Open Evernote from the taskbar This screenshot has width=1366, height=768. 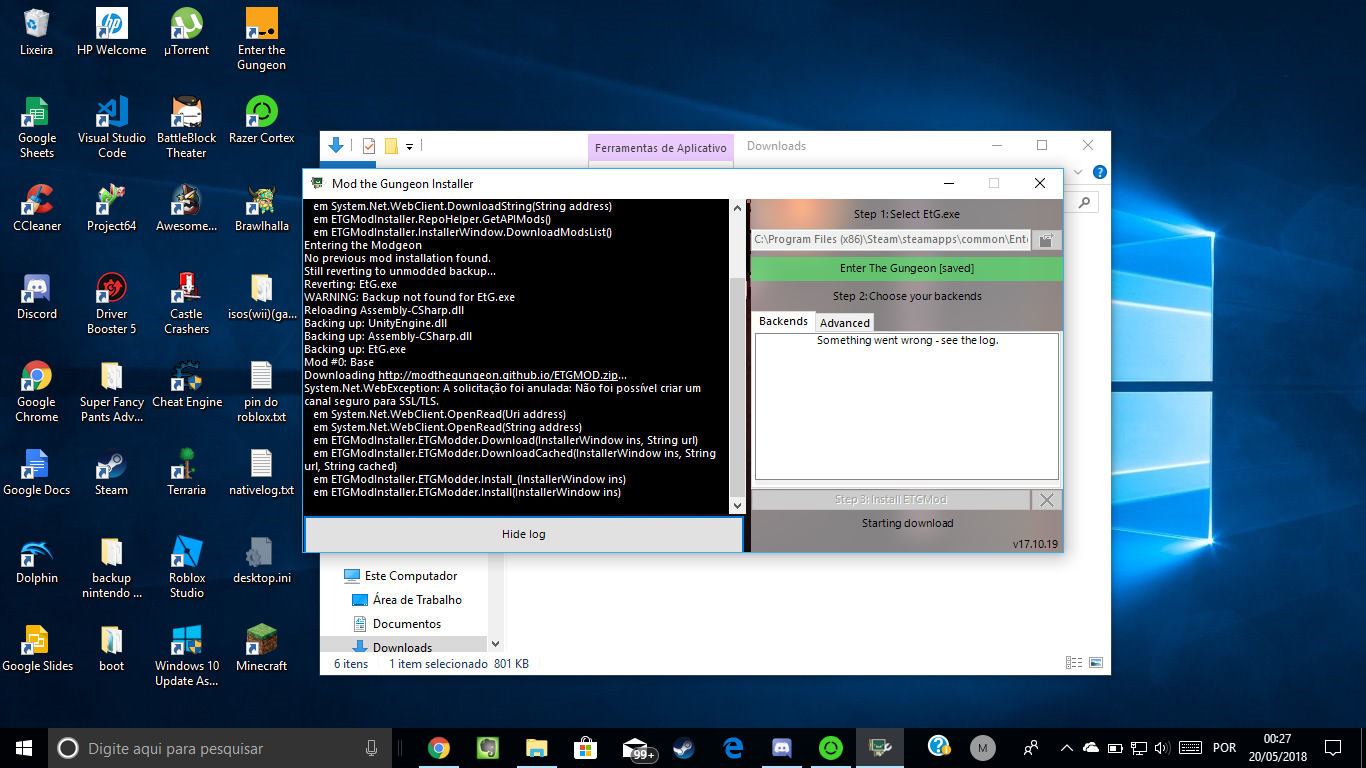tap(488, 747)
